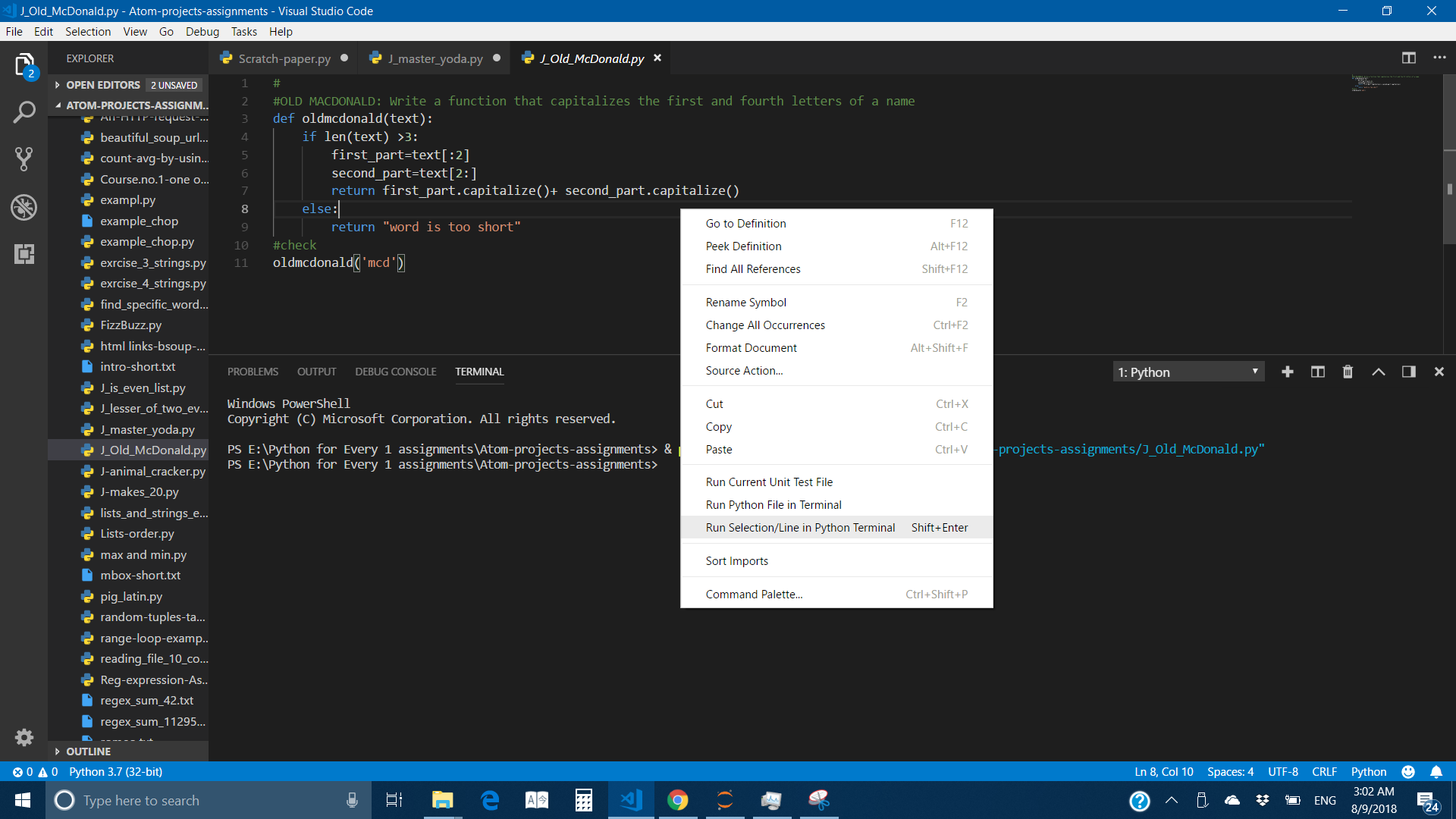
Task: Switch to the DEBUG CONSOLE tab
Action: pyautogui.click(x=395, y=372)
